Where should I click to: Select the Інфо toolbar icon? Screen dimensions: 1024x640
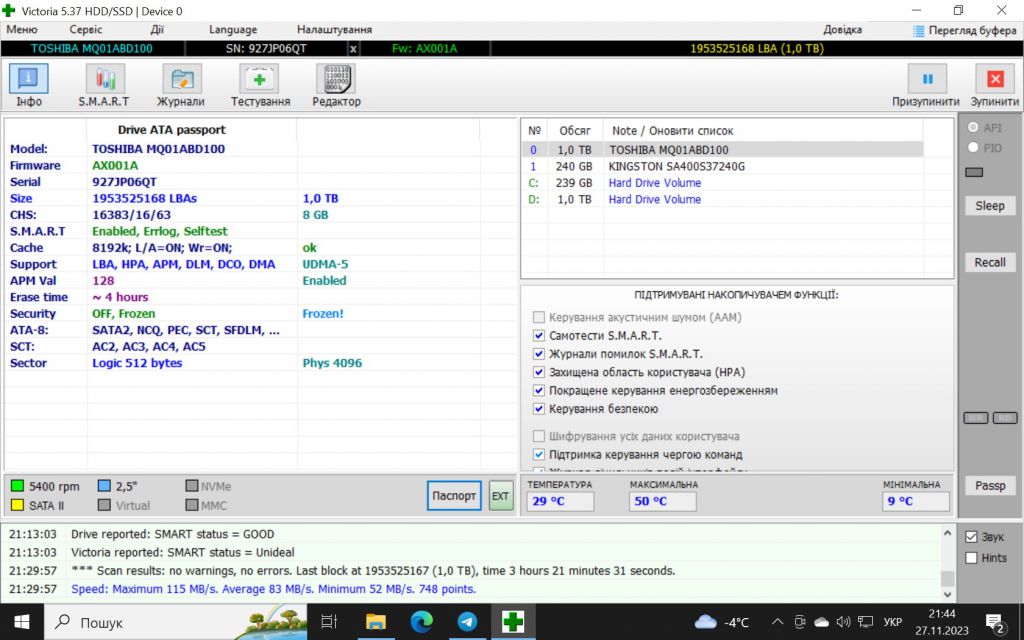[29, 79]
